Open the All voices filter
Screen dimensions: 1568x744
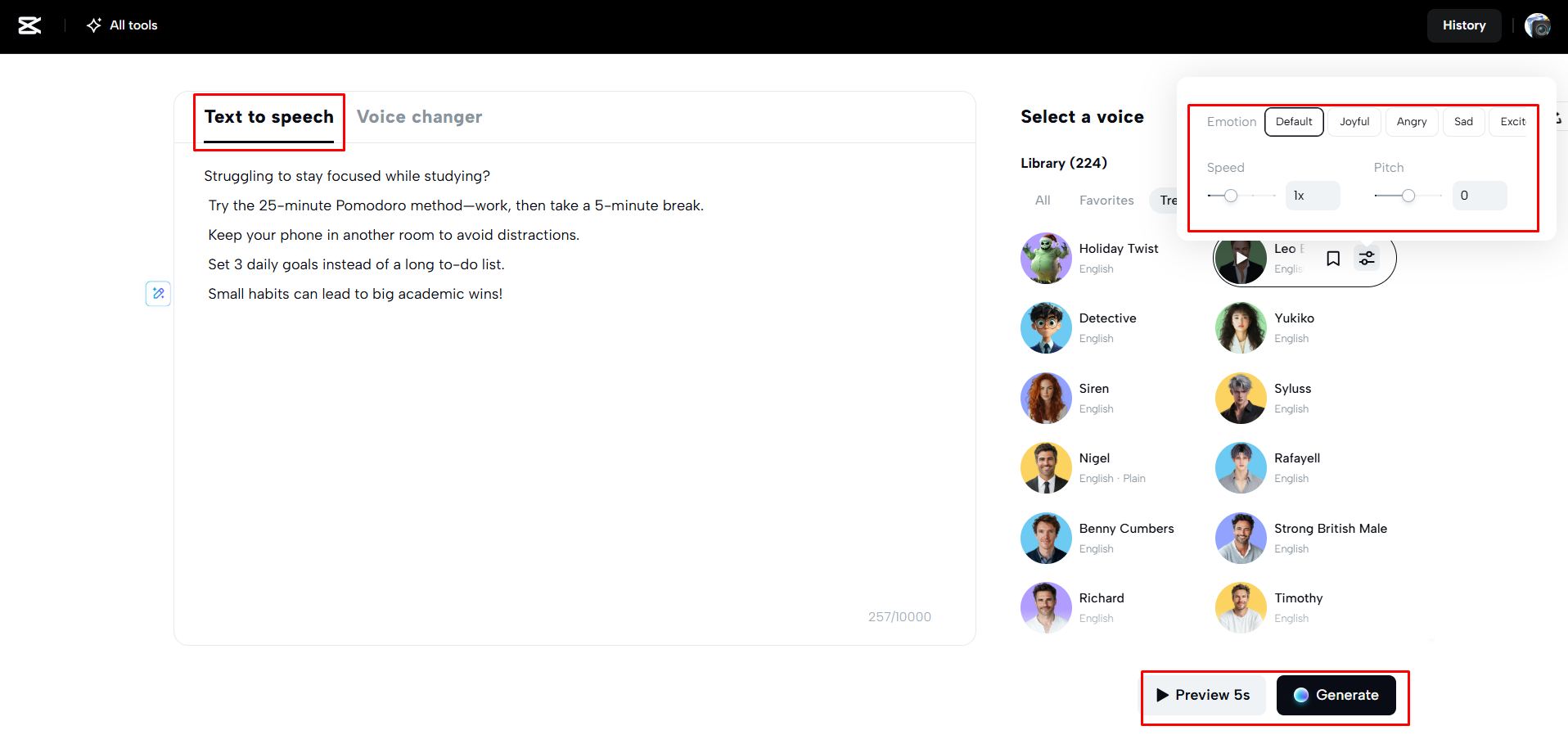pos(1042,201)
